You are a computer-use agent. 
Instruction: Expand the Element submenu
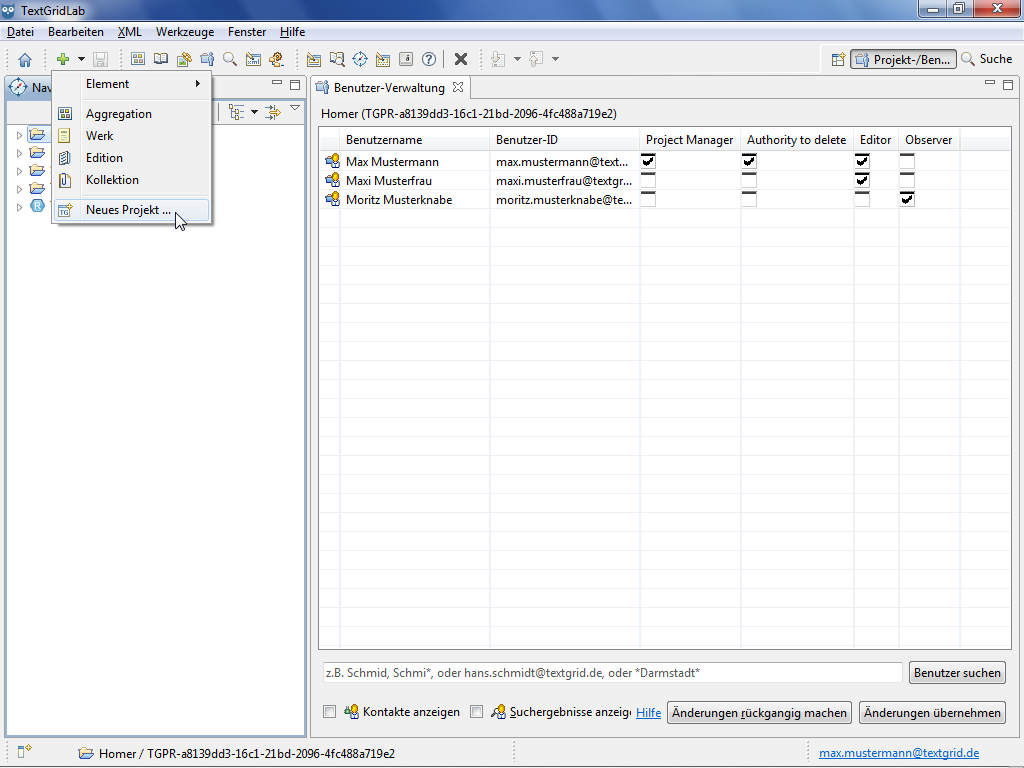[132, 84]
